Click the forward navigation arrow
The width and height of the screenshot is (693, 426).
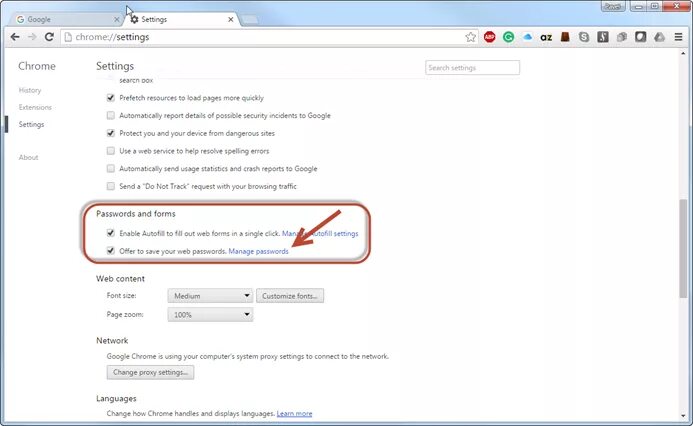(x=32, y=37)
